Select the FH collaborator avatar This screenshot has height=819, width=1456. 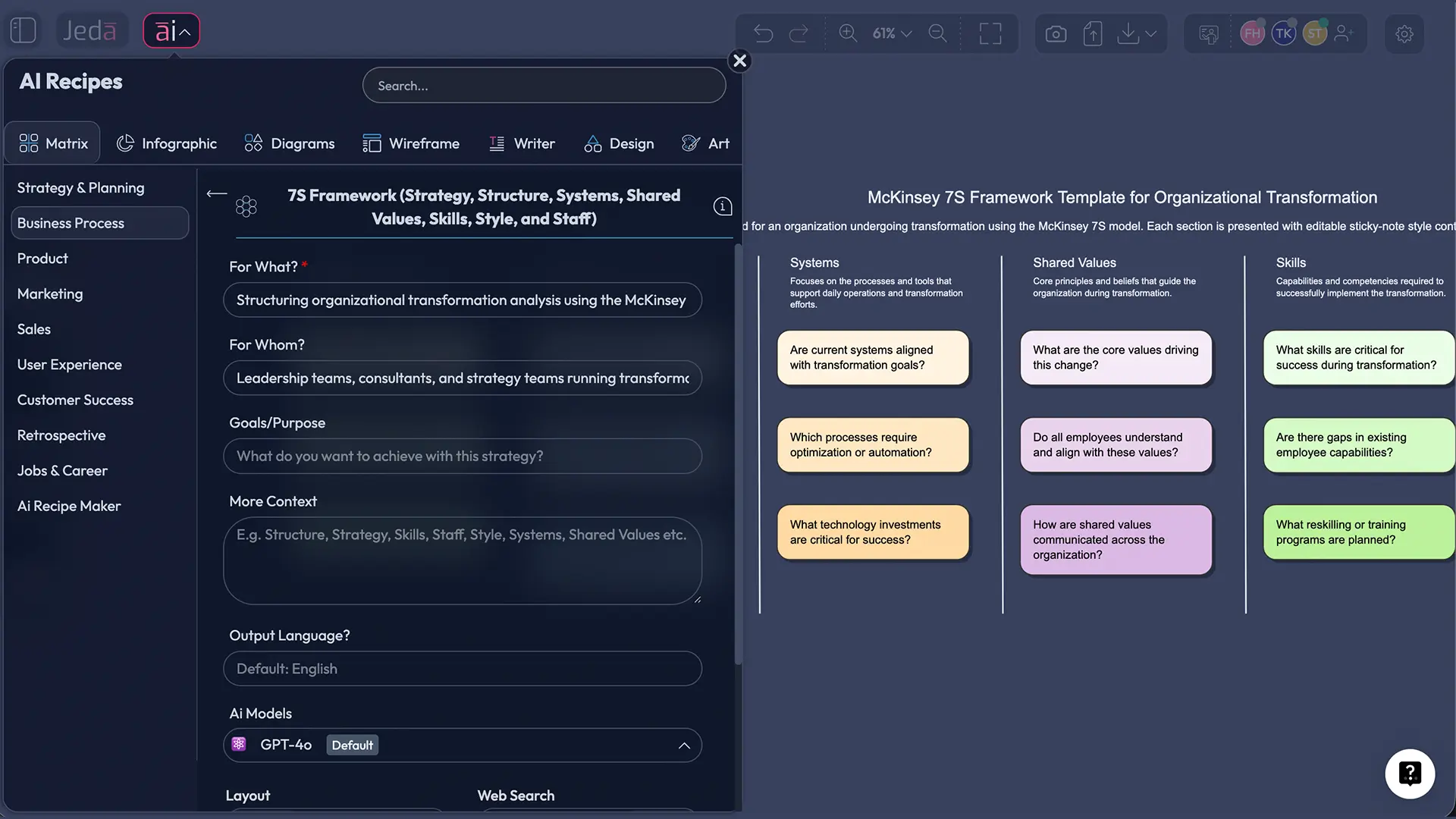[x=1252, y=33]
